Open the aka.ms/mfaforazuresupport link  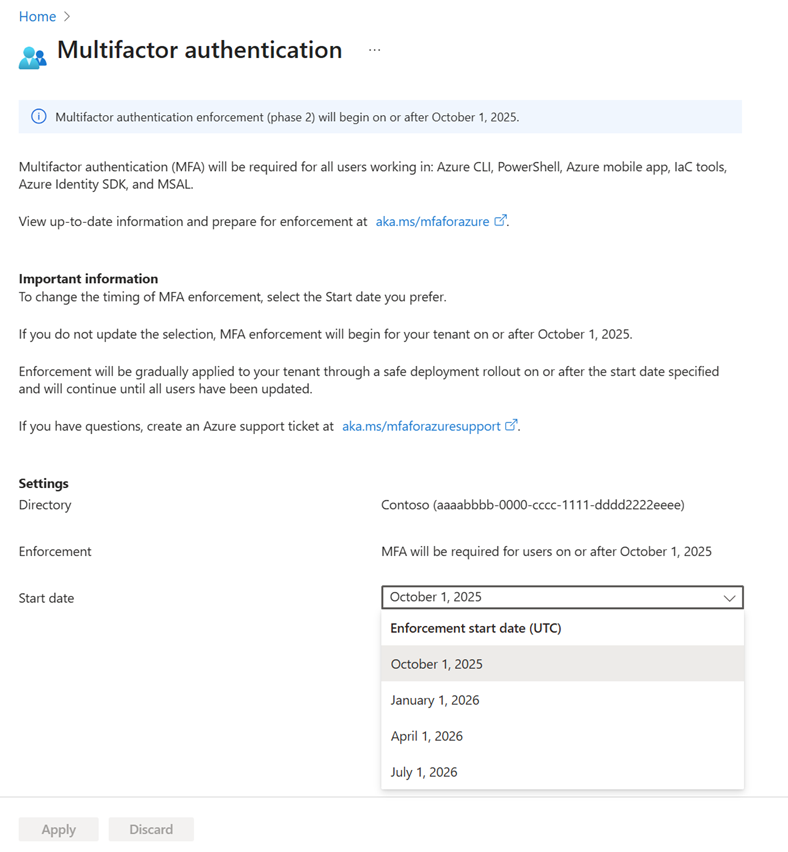(x=423, y=425)
